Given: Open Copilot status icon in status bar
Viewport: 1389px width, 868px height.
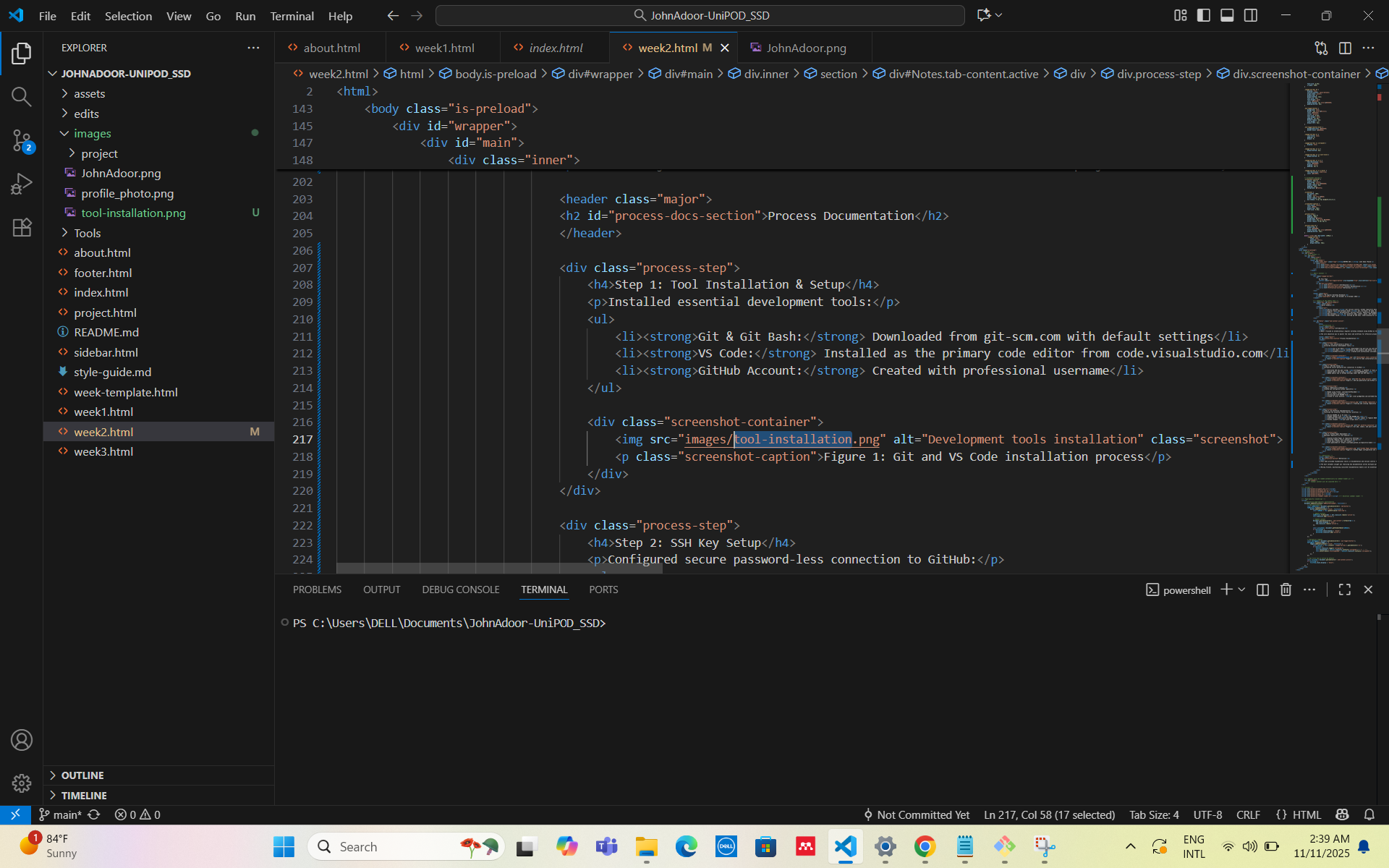Looking at the screenshot, I should (1342, 814).
